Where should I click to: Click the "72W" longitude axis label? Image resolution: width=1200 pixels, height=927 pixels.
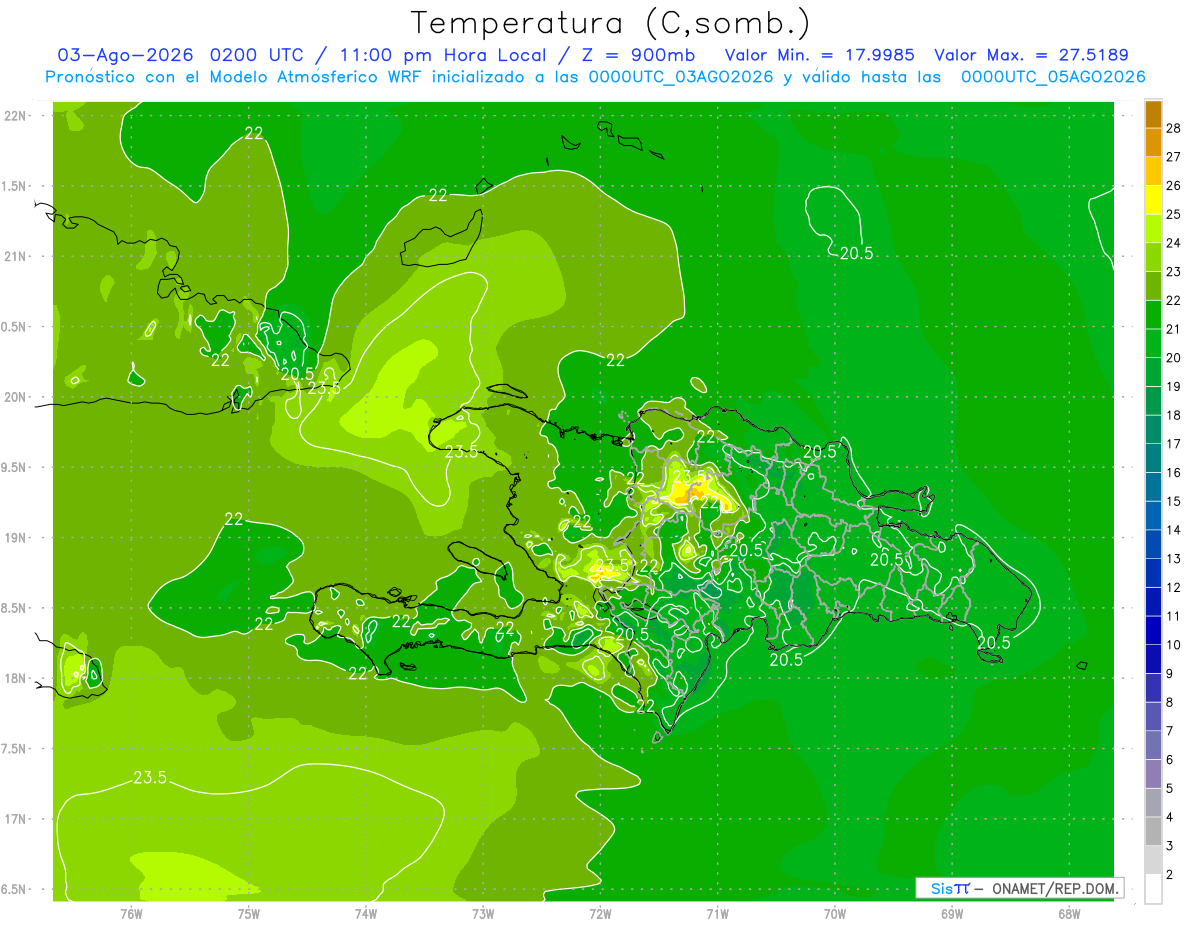coord(600,912)
